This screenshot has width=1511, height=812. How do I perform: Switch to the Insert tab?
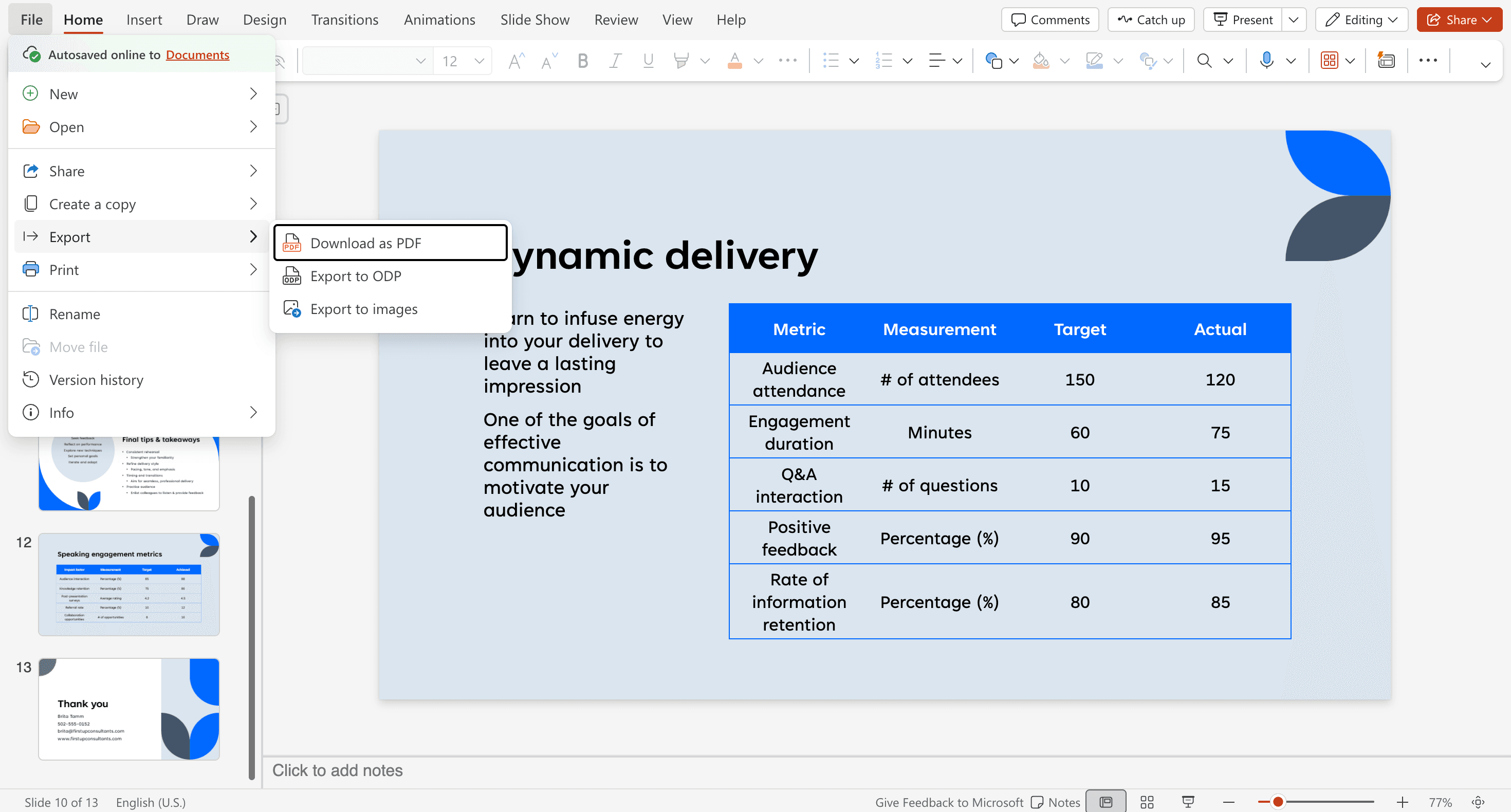144,20
